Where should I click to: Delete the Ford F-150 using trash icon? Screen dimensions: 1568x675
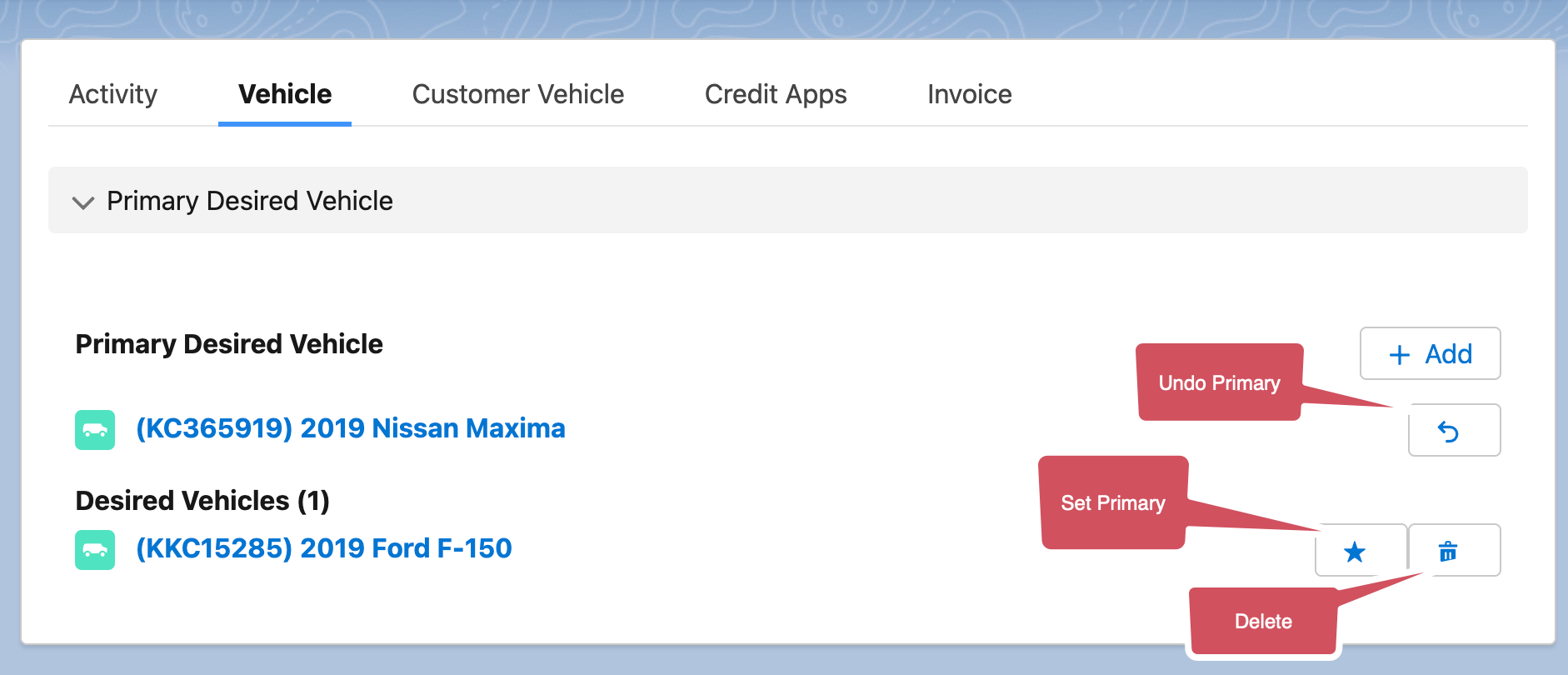coord(1454,551)
